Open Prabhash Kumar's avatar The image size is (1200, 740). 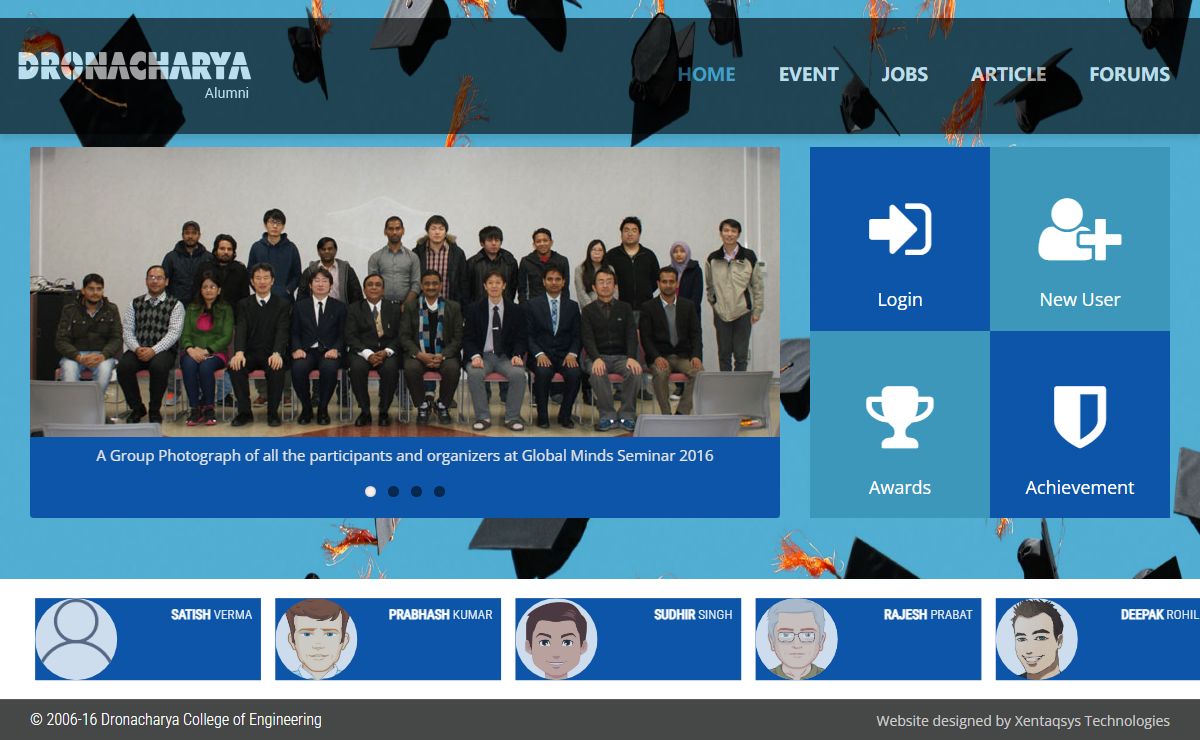[316, 639]
